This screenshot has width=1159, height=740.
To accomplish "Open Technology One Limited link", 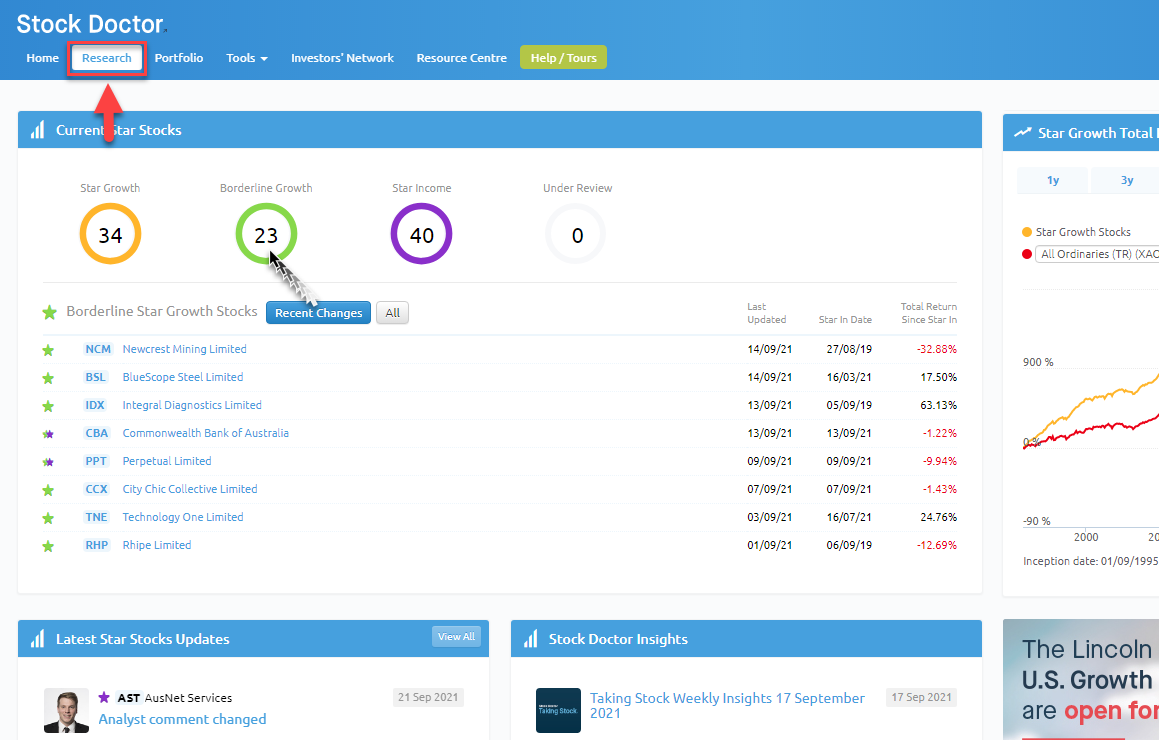I will [x=183, y=517].
